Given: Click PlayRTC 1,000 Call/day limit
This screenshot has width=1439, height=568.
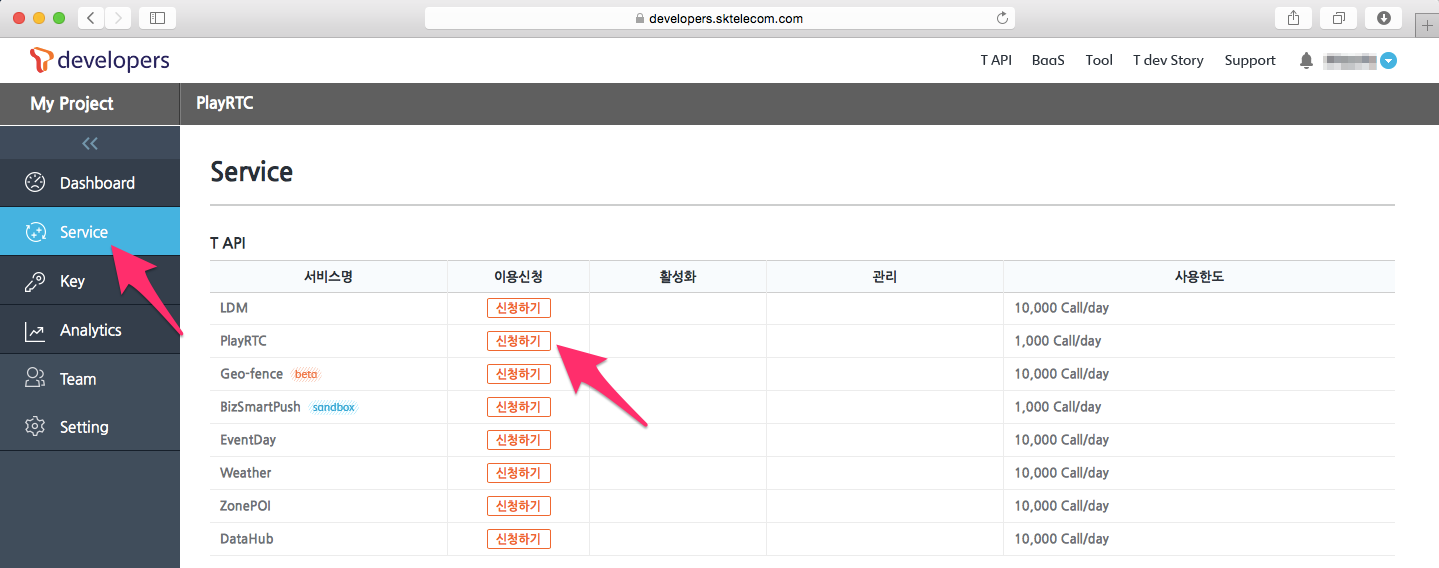Looking at the screenshot, I should pos(1057,341).
